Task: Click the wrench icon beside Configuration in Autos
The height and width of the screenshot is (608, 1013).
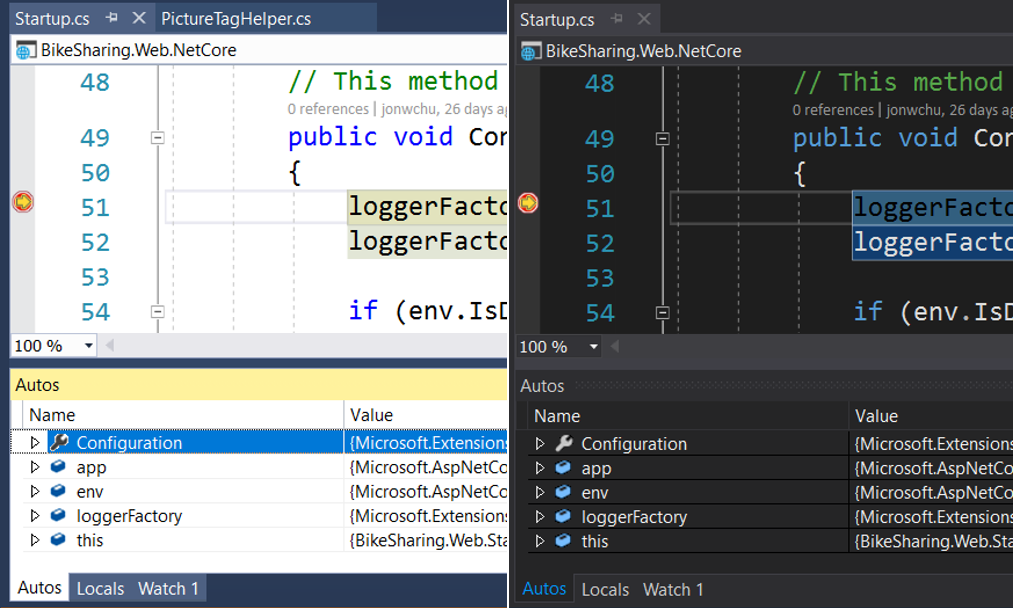Action: click(x=58, y=442)
